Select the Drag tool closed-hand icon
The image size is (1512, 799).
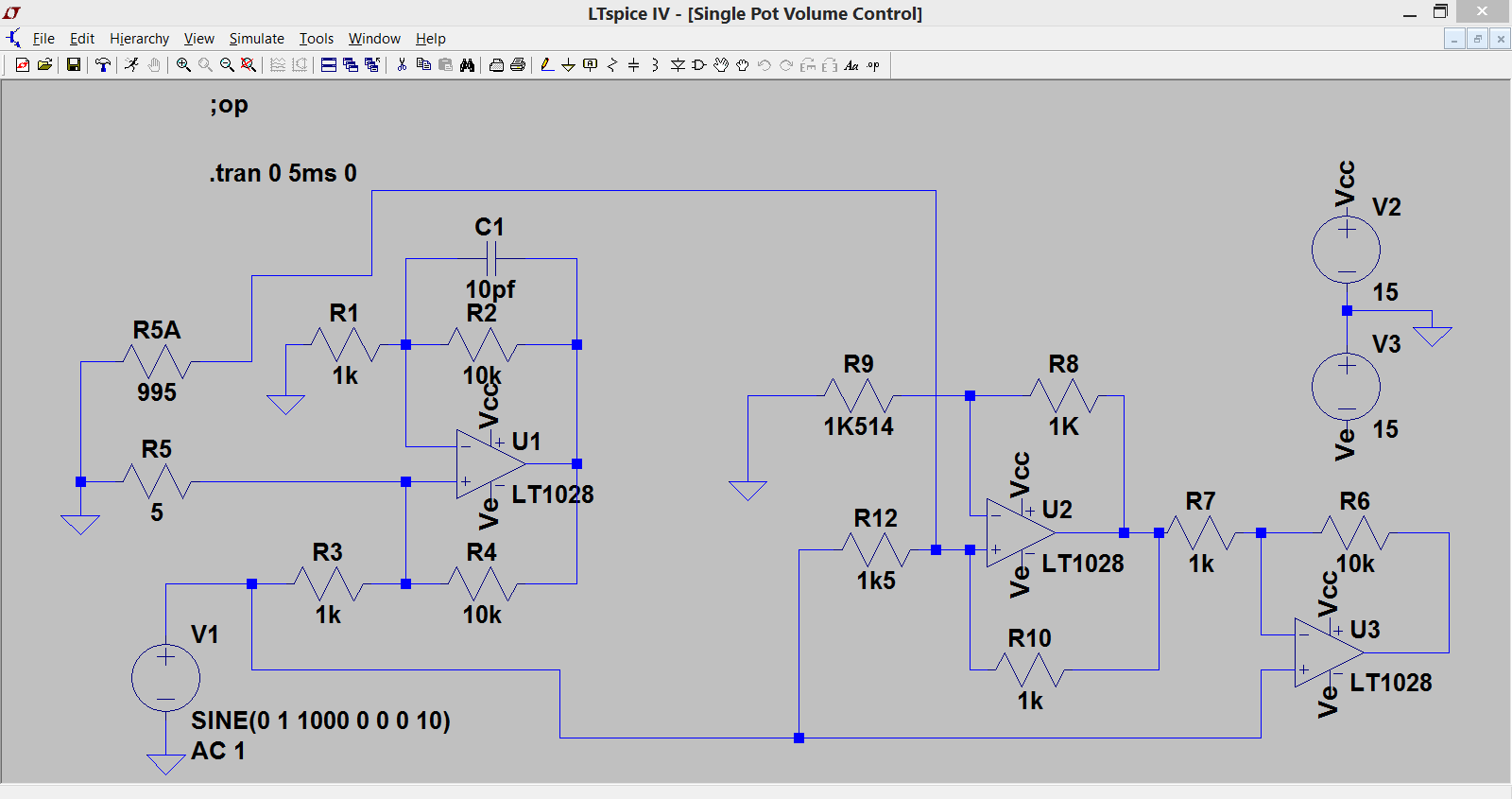point(743,65)
